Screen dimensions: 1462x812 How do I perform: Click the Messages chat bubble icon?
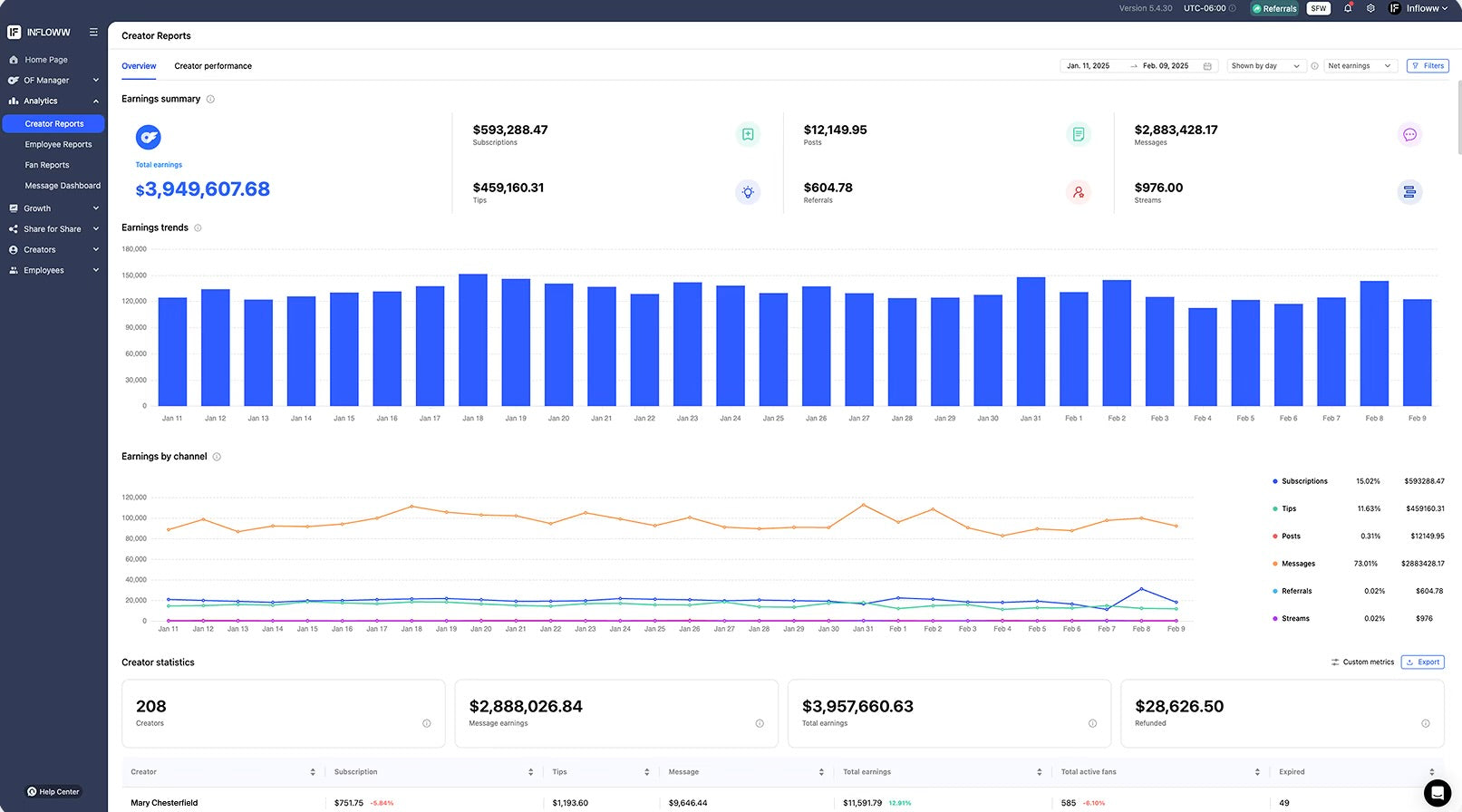[1409, 135]
